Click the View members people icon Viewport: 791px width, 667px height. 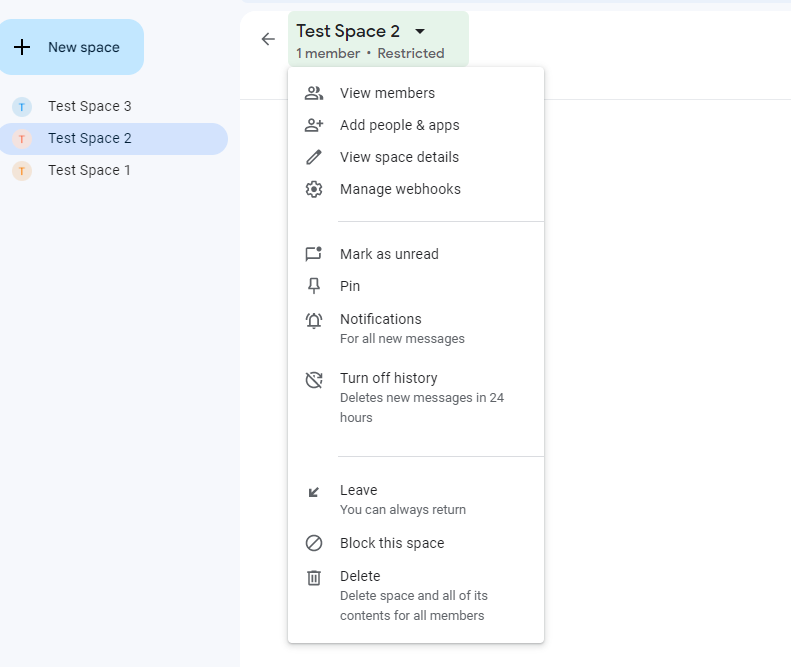coord(314,93)
